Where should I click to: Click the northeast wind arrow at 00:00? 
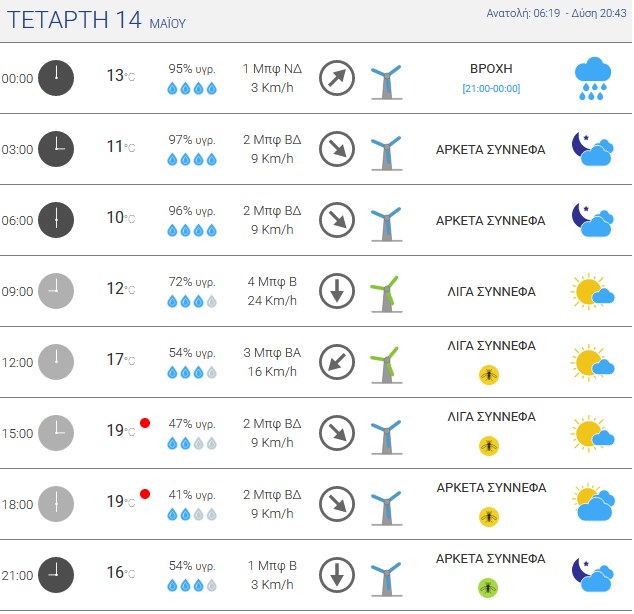(337, 78)
